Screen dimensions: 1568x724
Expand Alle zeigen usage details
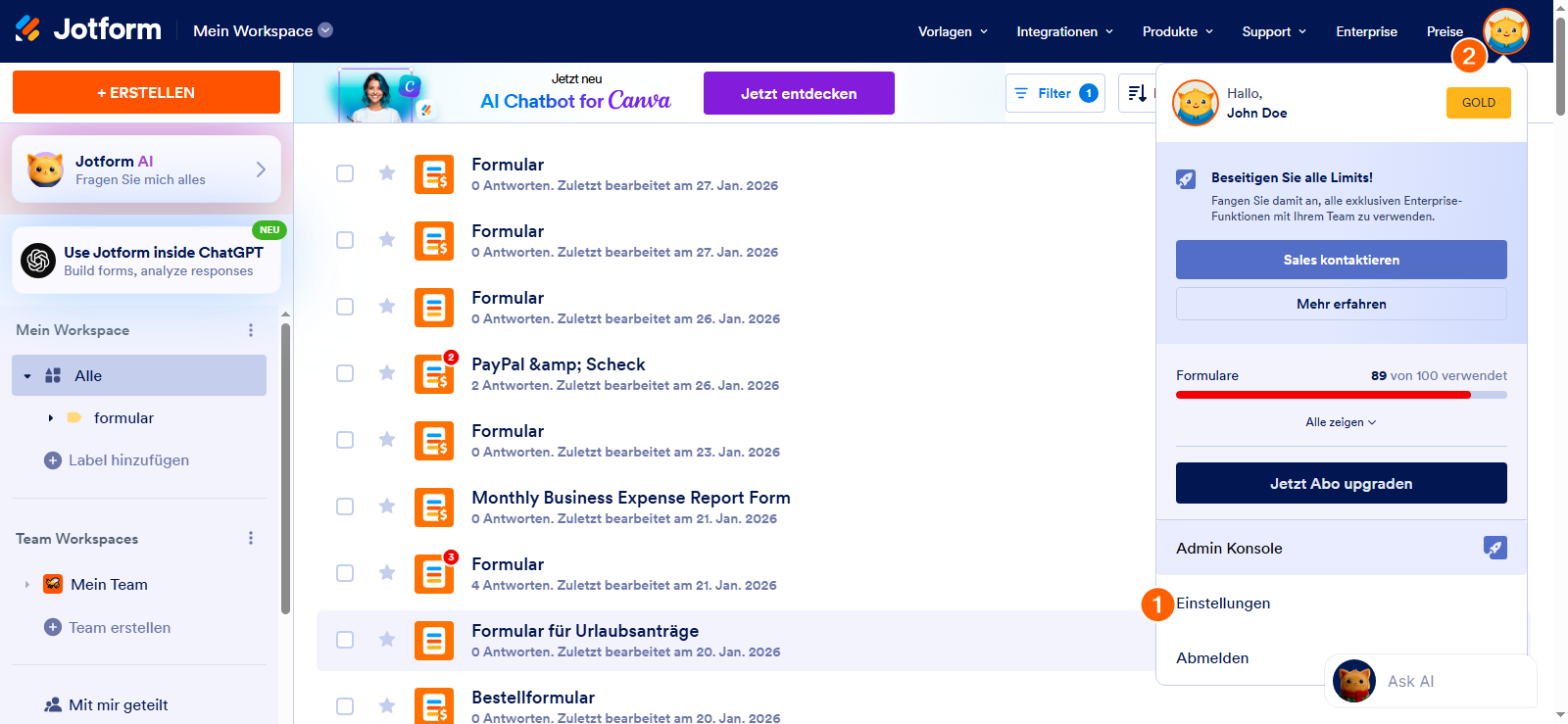click(x=1341, y=422)
